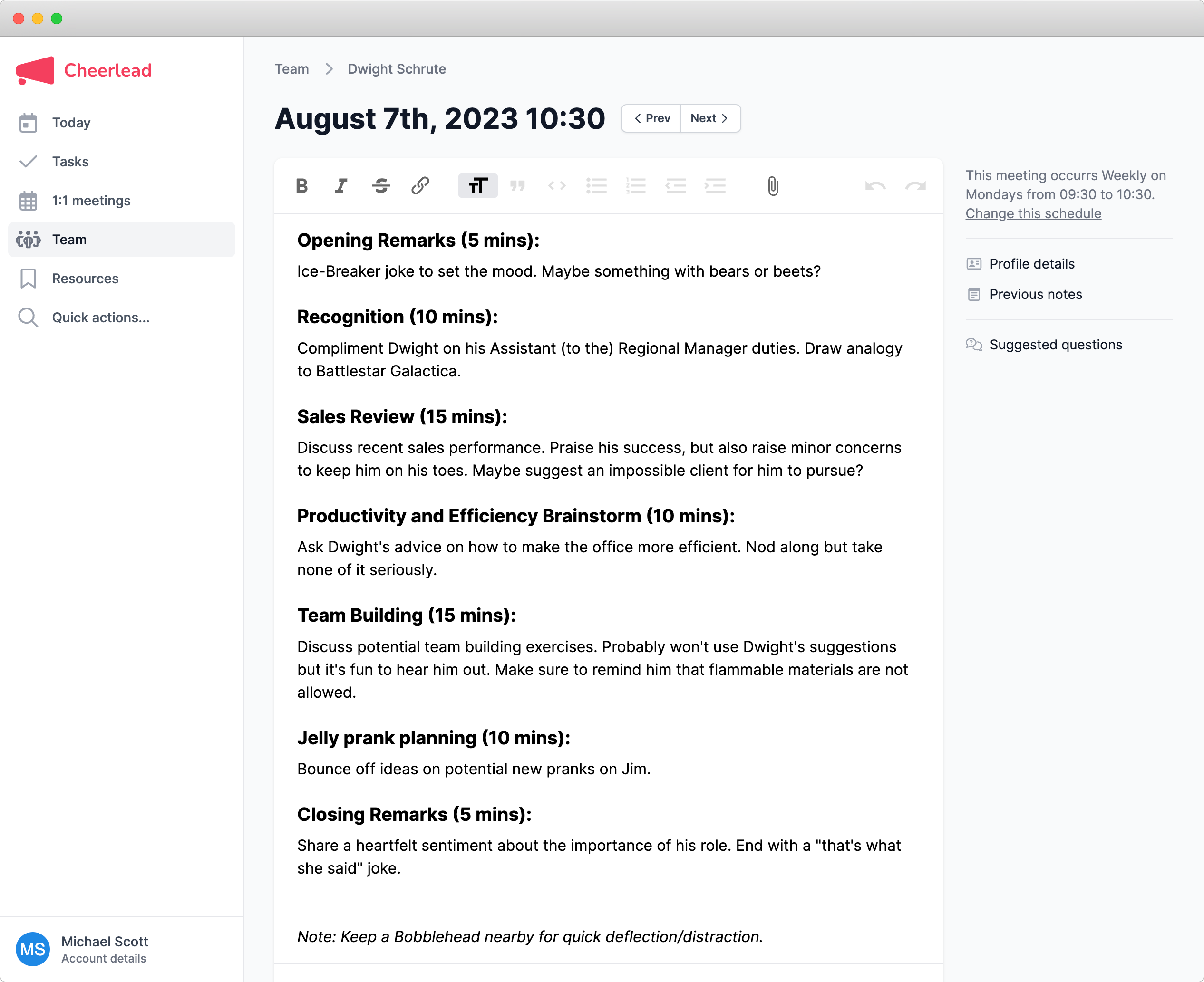Viewport: 1204px width, 982px height.
Task: Toggle heading text size button
Action: tap(477, 185)
